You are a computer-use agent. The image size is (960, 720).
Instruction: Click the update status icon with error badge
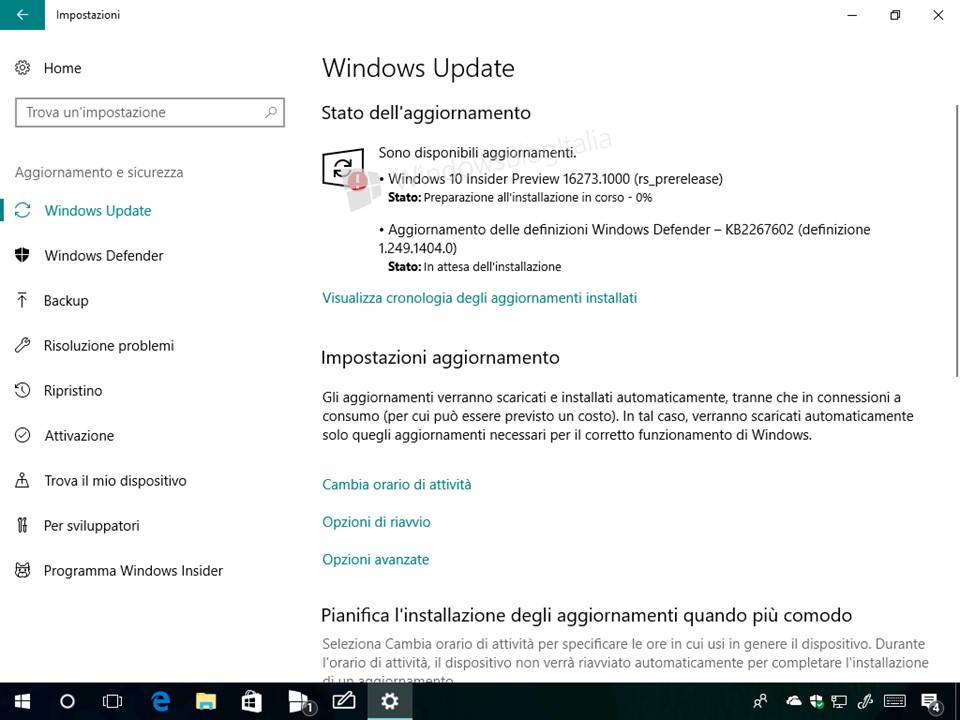pyautogui.click(x=343, y=168)
